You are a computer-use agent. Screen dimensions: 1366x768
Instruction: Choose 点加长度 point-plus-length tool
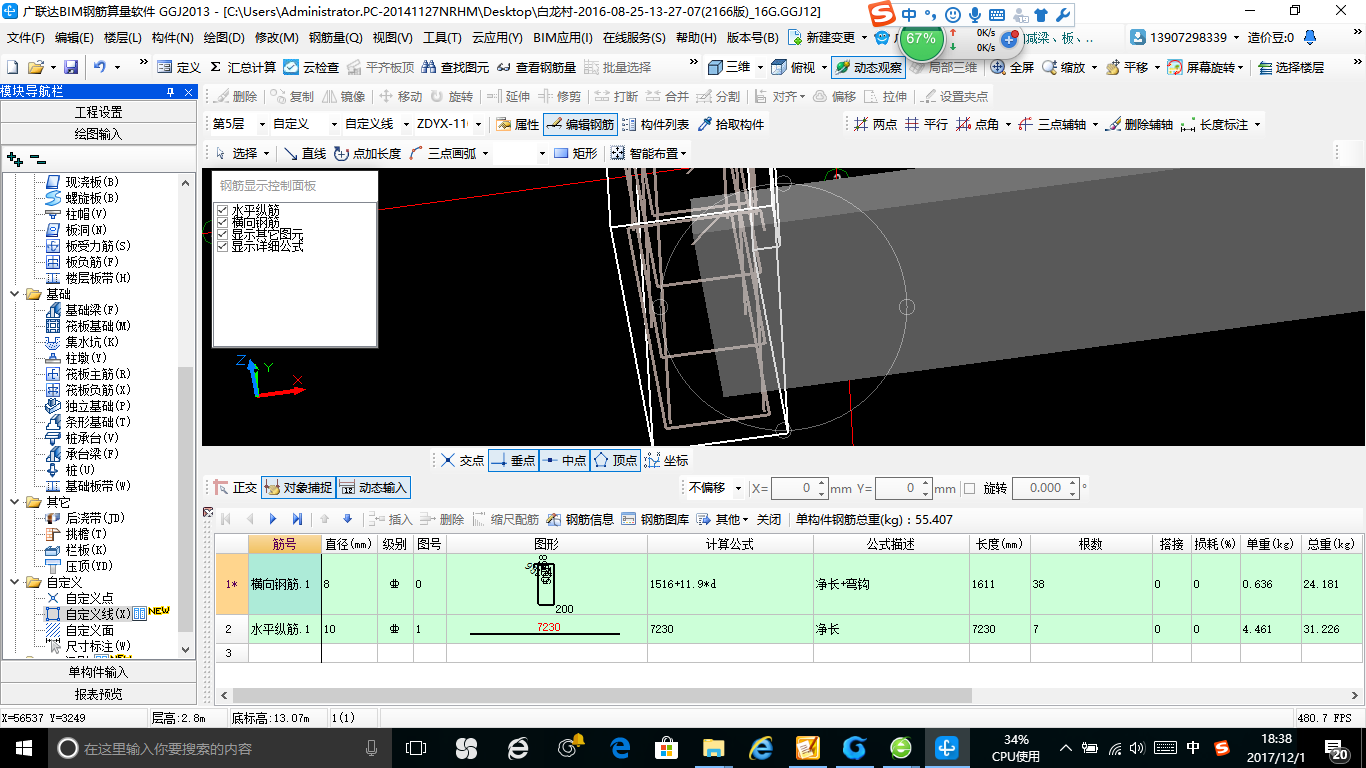[x=367, y=153]
